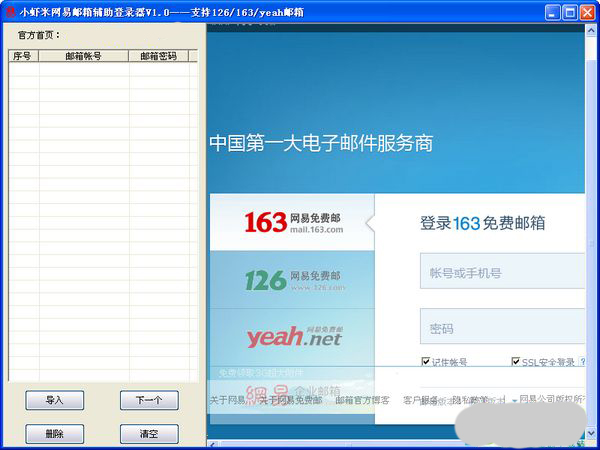Toggle the 记住帐号 checkbox
Screen dimensions: 600x450
tap(426, 361)
